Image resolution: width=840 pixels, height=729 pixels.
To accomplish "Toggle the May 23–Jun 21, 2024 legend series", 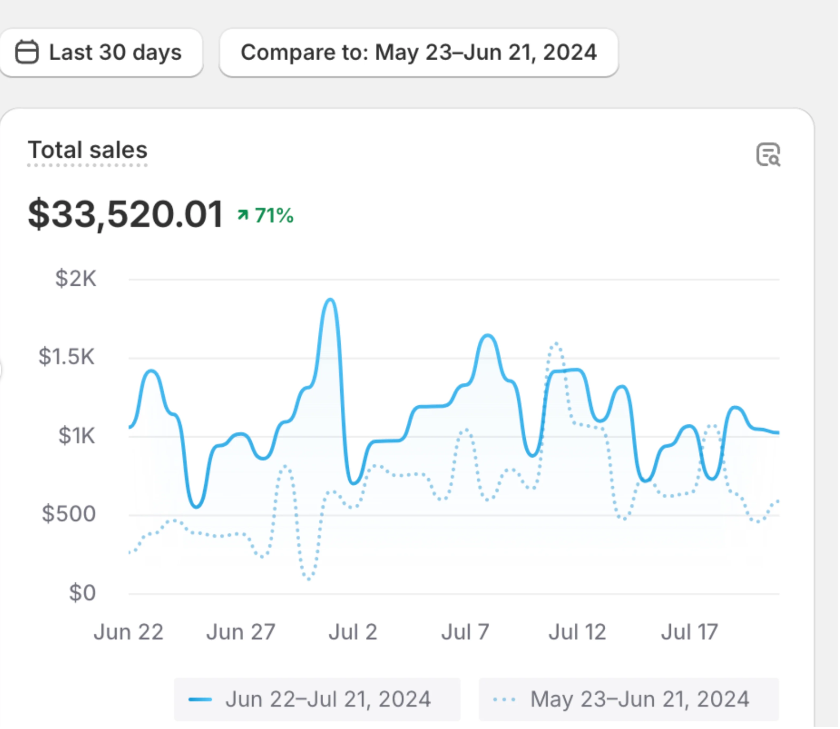I will [628, 699].
